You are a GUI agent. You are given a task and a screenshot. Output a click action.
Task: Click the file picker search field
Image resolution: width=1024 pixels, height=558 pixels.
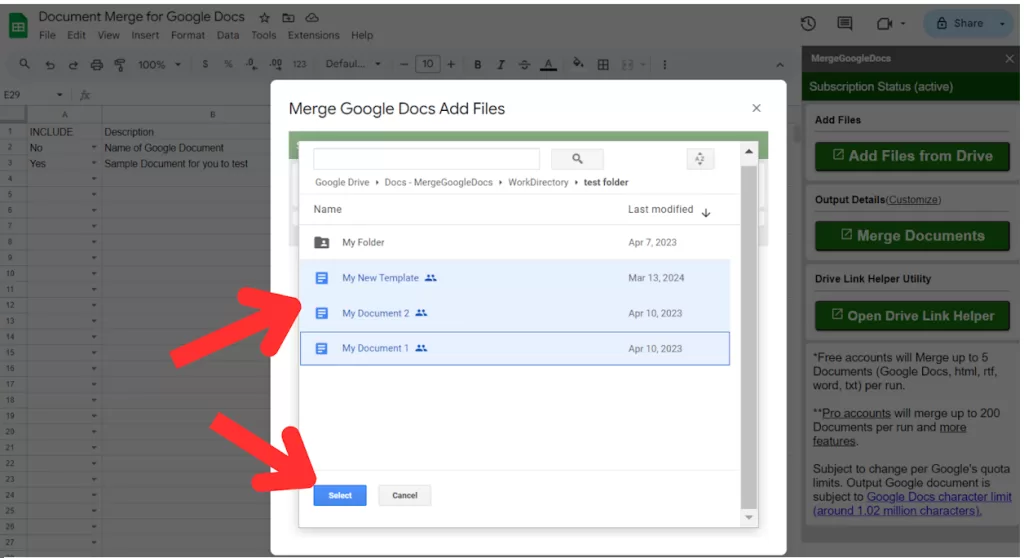click(426, 159)
